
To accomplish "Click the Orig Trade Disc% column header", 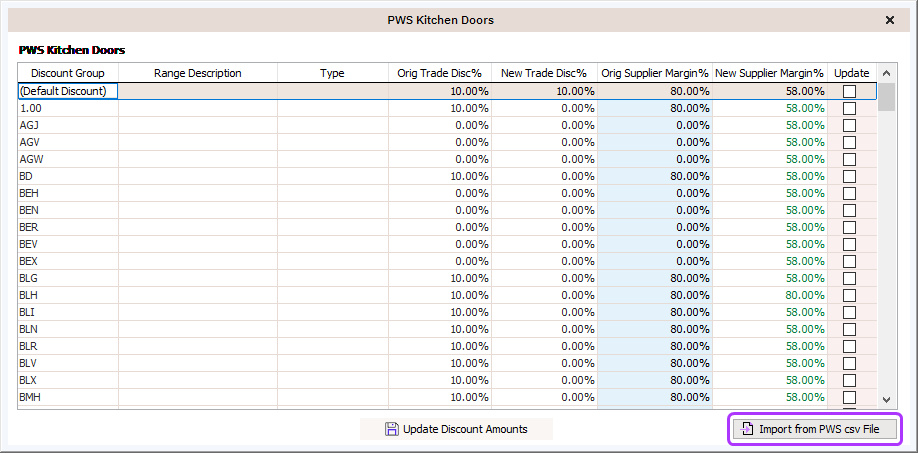I will (440, 73).
